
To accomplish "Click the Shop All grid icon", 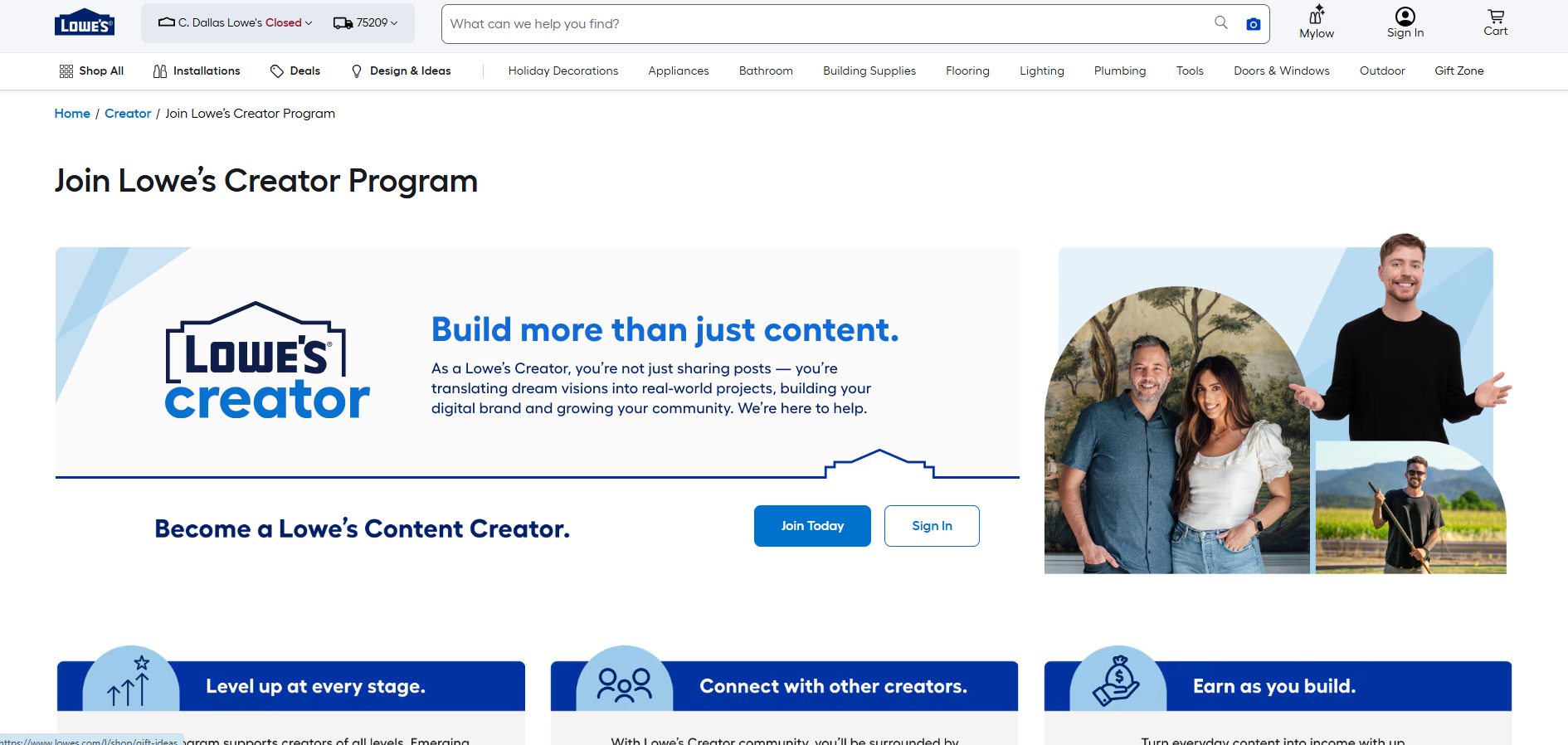I will [66, 71].
